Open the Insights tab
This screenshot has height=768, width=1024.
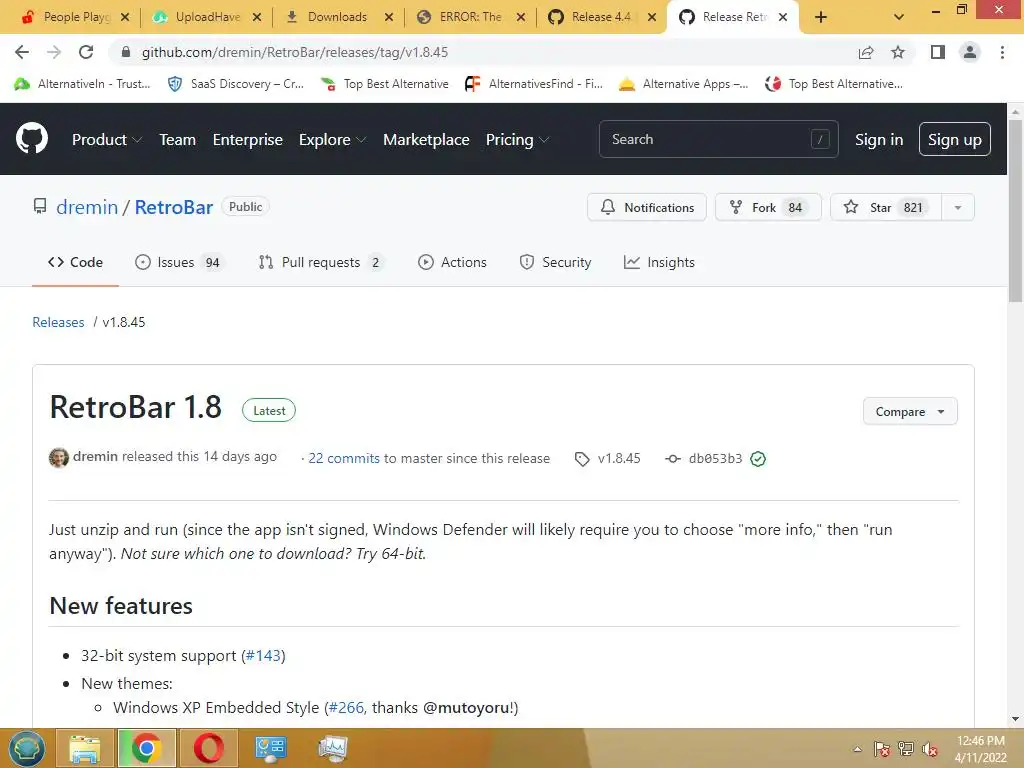(659, 263)
